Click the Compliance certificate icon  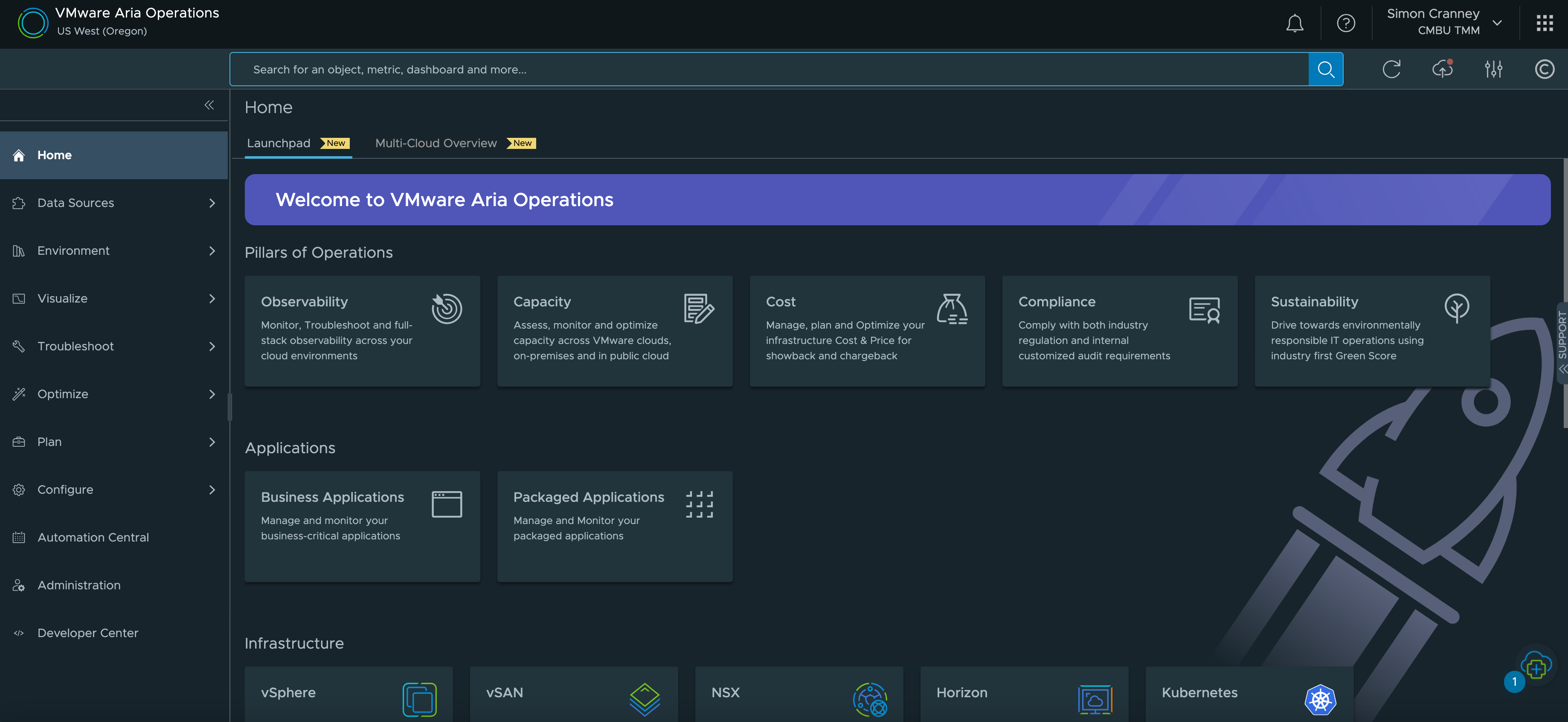pos(1204,310)
